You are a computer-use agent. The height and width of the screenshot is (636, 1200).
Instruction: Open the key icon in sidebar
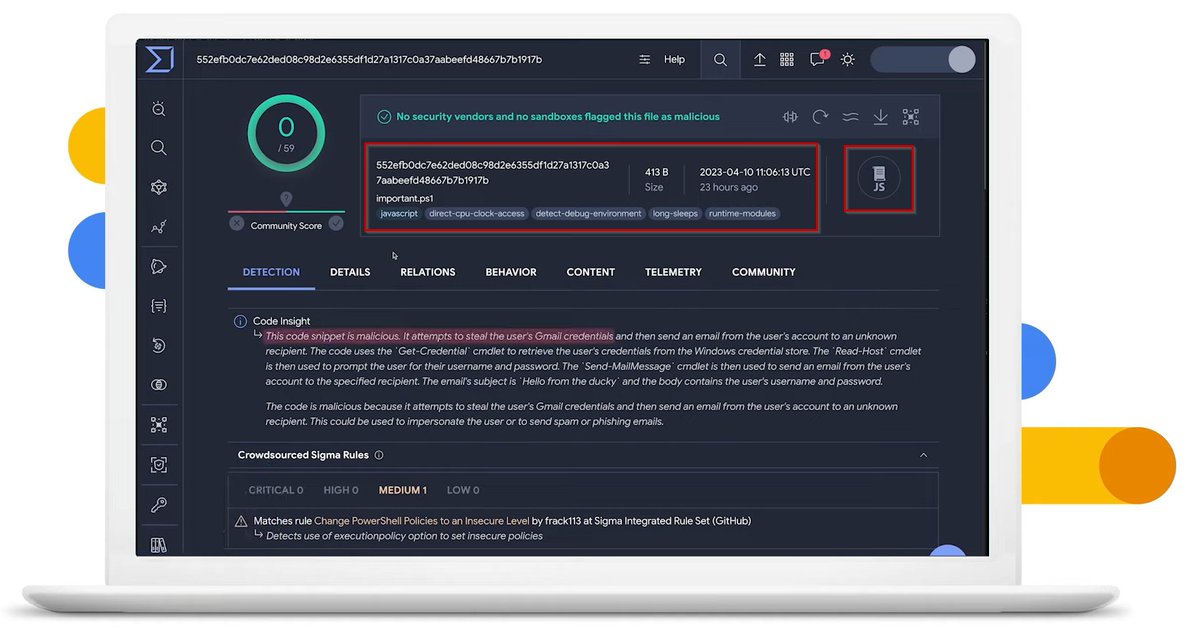click(x=158, y=504)
